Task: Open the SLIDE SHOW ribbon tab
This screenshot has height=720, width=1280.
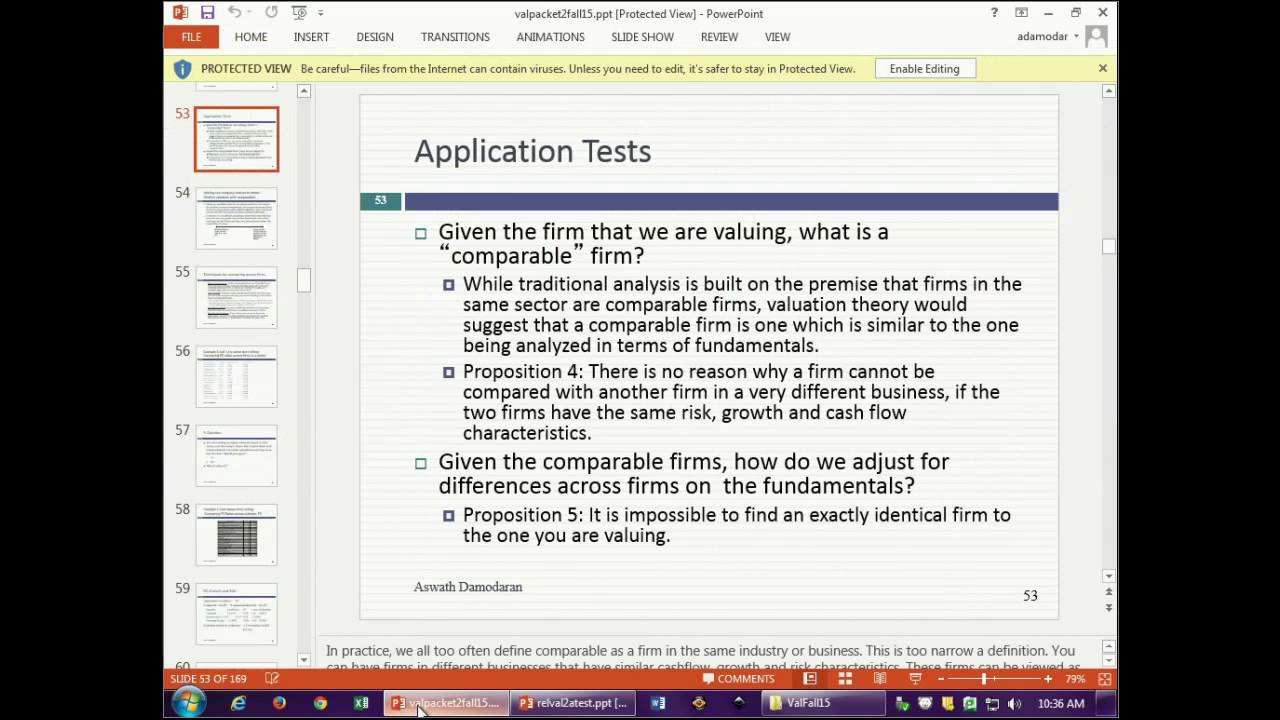Action: click(642, 37)
